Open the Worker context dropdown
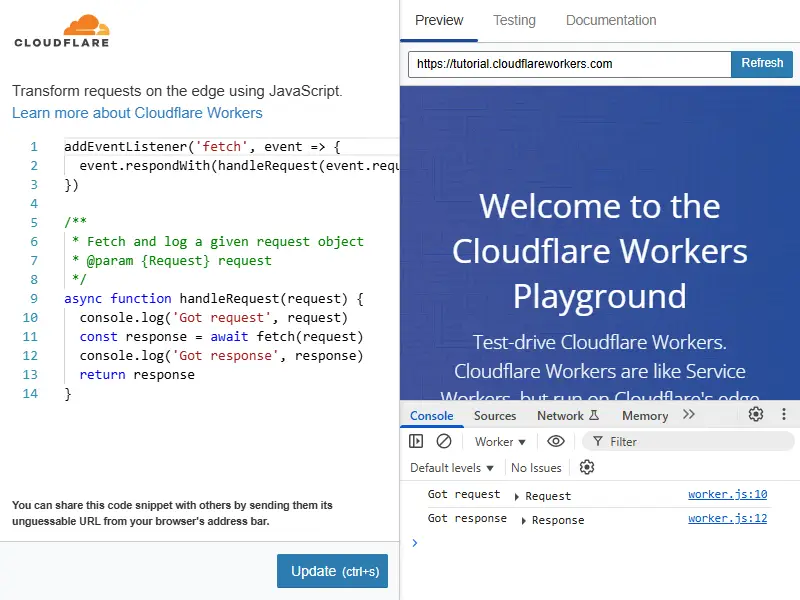 click(x=500, y=442)
